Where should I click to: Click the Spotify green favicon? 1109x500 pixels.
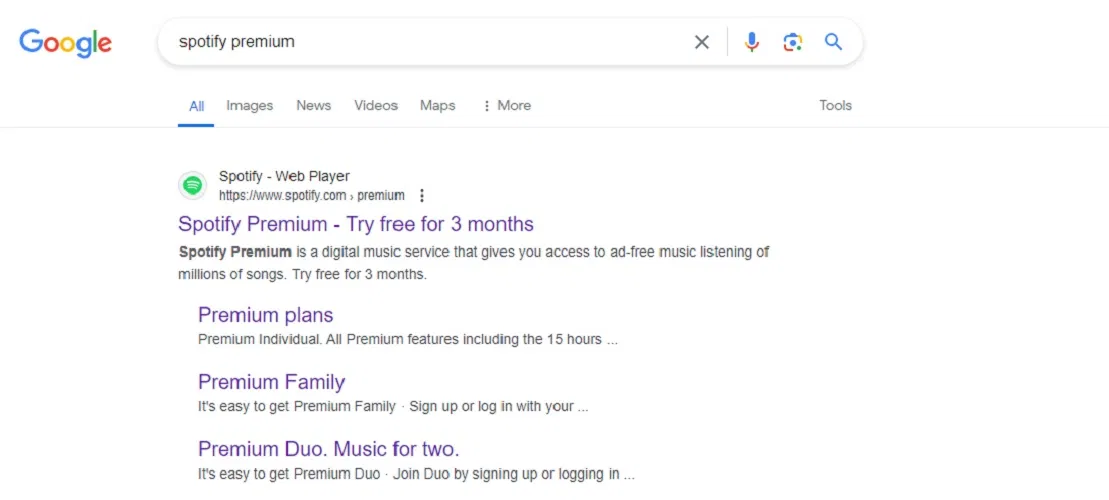click(x=192, y=185)
